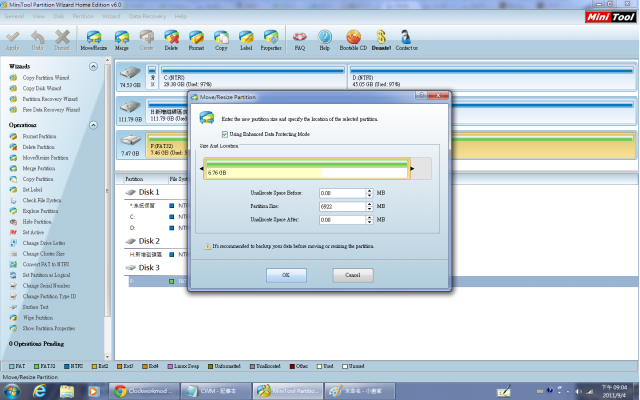The image size is (640, 400).
Task: Click the Discard toolbar icon
Action: tap(62, 40)
